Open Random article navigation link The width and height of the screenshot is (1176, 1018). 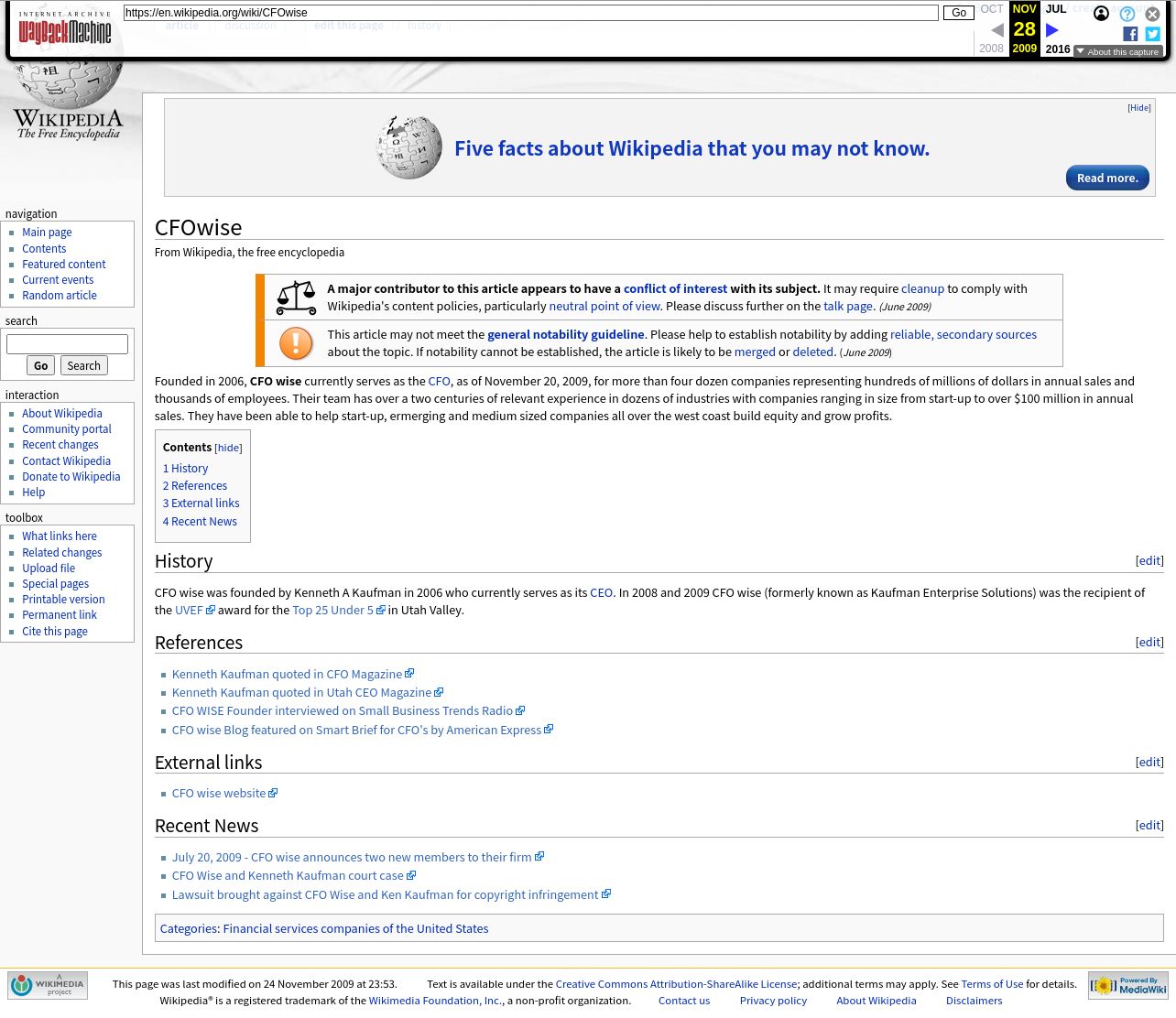pos(60,296)
